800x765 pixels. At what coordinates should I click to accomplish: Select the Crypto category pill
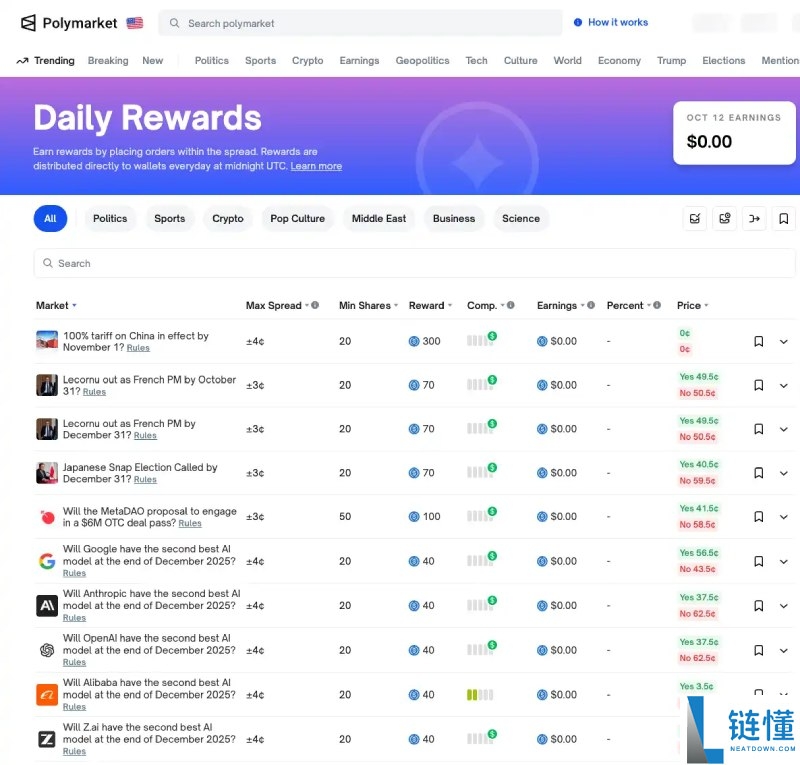(228, 218)
